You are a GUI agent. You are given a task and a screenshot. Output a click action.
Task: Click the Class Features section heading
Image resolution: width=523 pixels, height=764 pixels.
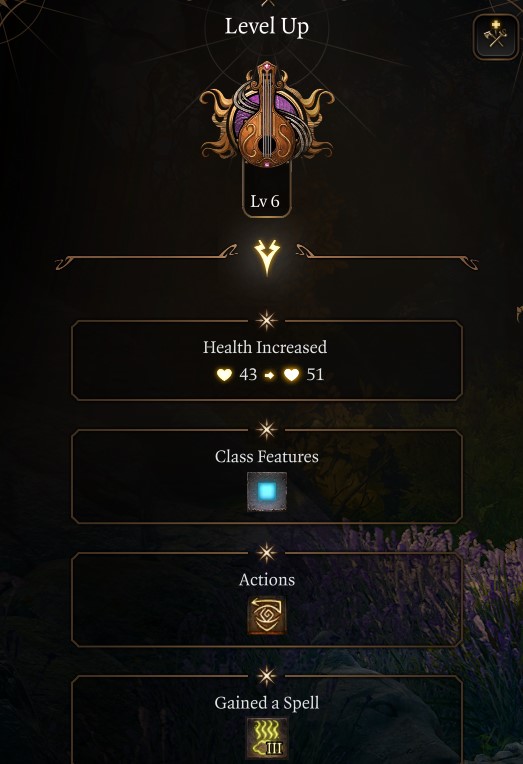[267, 457]
